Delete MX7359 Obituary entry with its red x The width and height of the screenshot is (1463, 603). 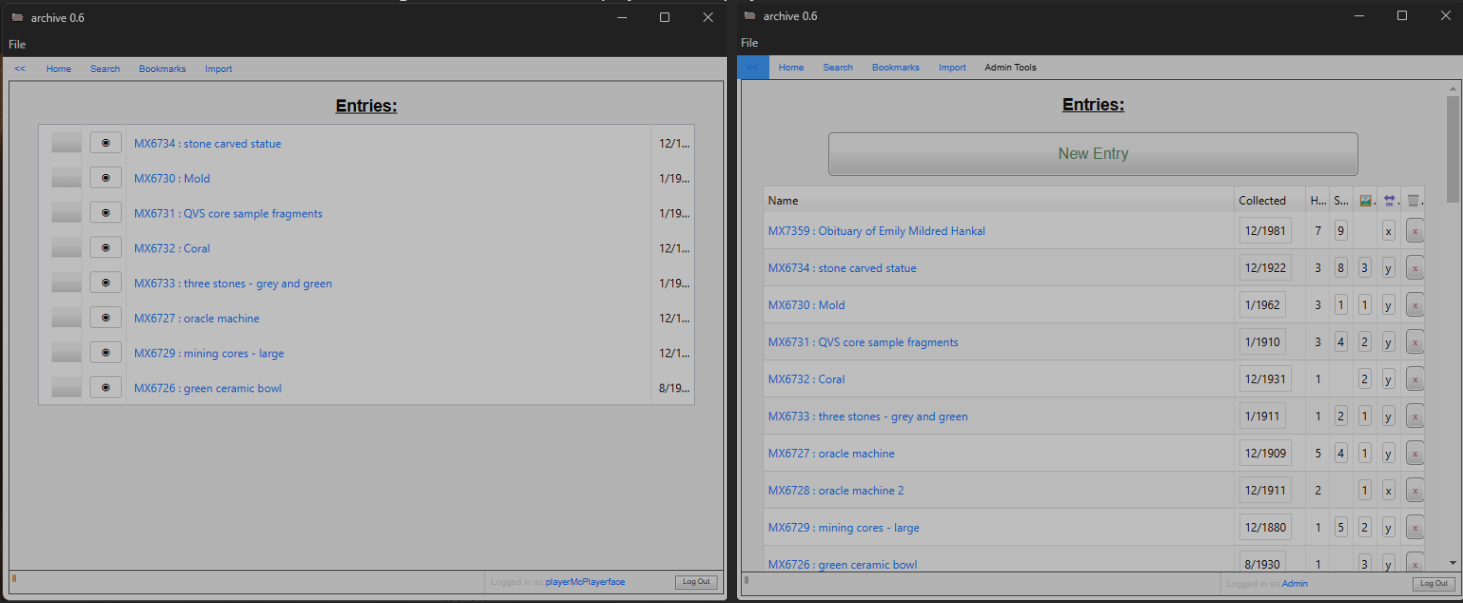click(x=1415, y=230)
